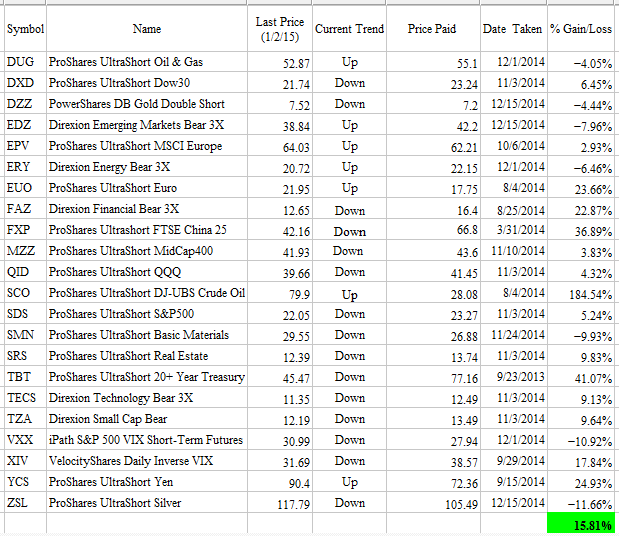Click Direxion Technology Bear 3X cell
Viewport: 619px width, 536px height.
point(147,397)
